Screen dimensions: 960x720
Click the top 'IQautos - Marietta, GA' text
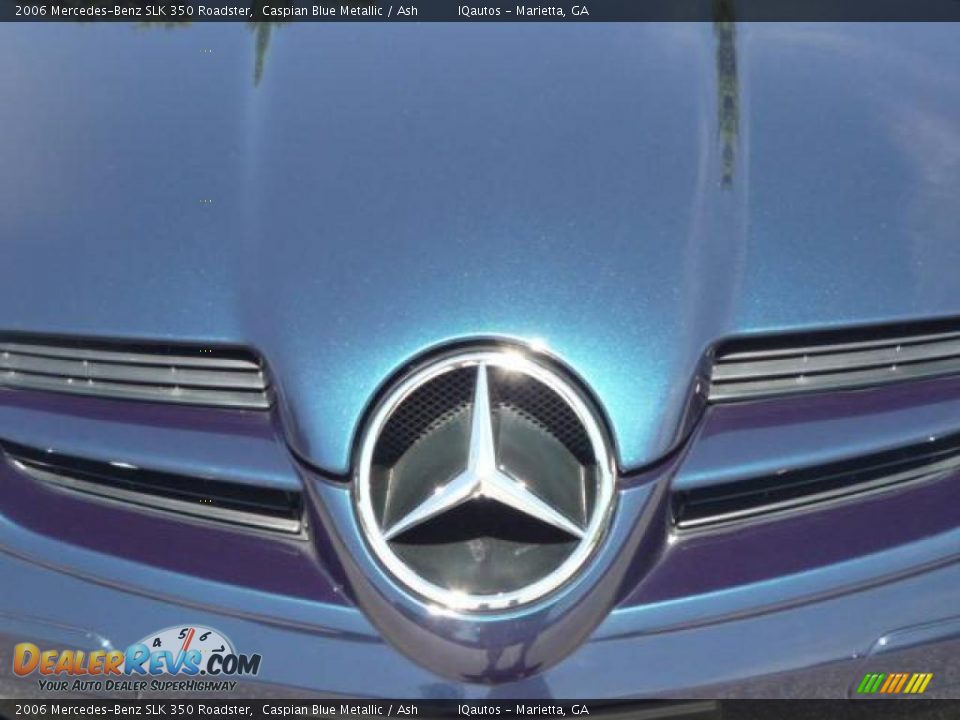[x=523, y=10]
